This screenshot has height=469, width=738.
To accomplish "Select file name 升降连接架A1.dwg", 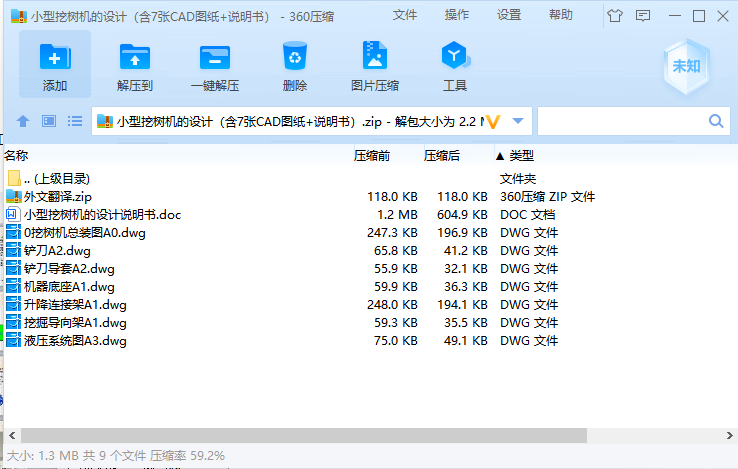I will 75,304.
